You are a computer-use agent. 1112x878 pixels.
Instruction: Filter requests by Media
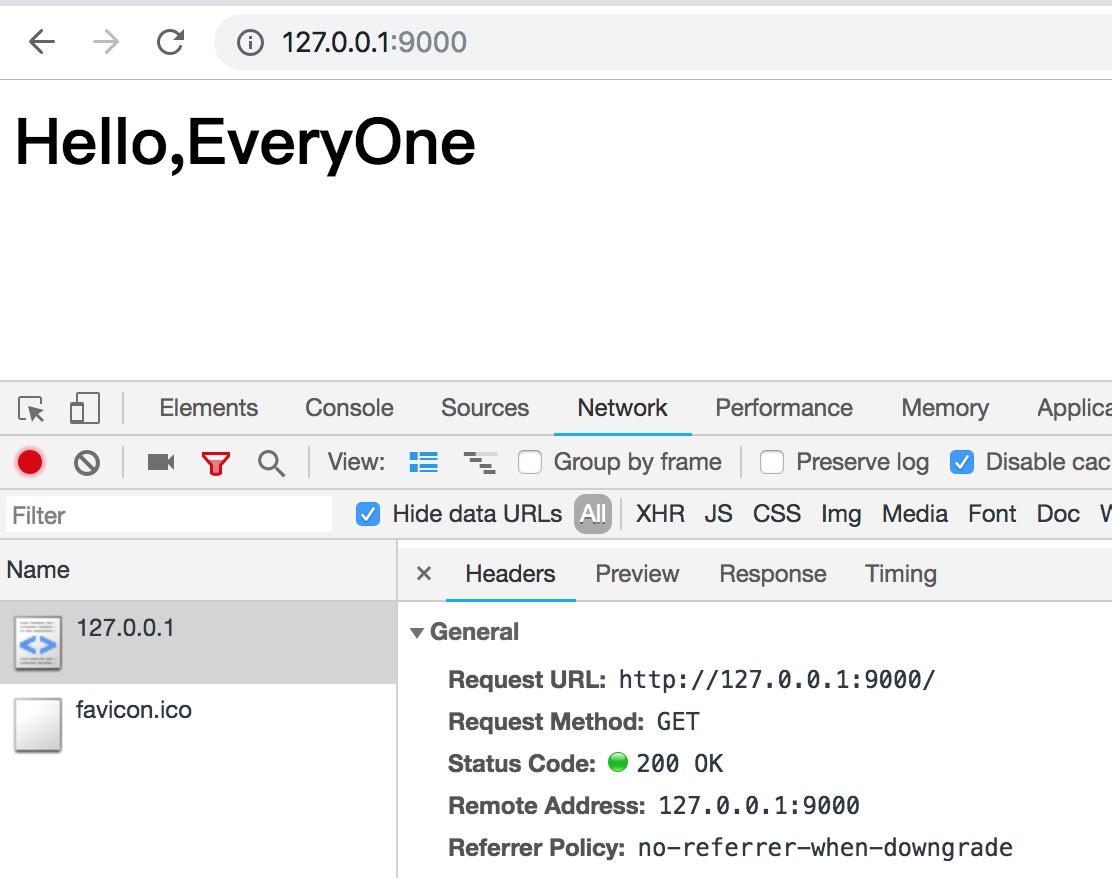point(915,514)
